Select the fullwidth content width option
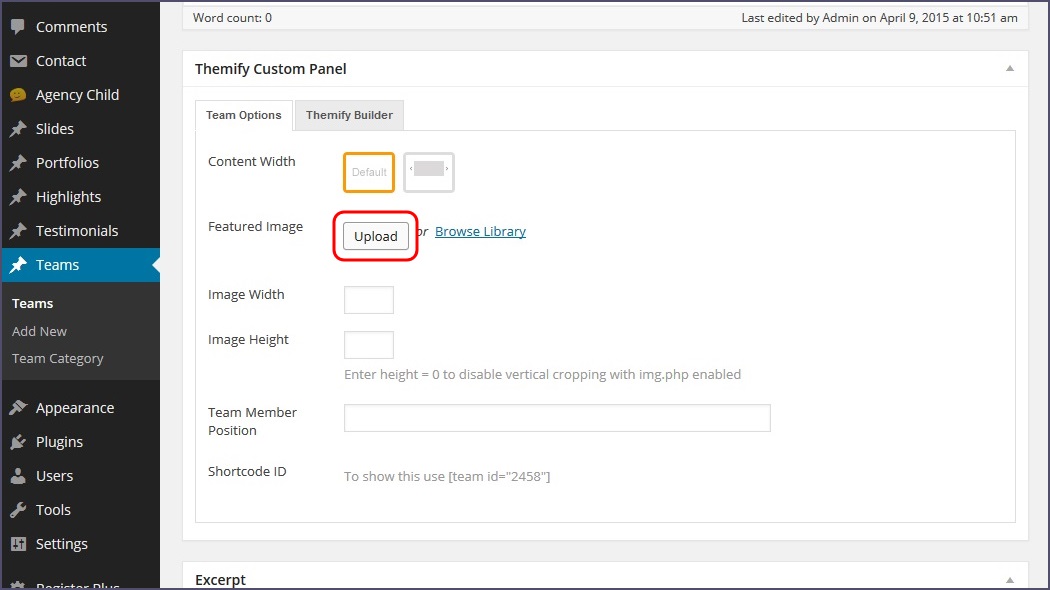Image resolution: width=1050 pixels, height=590 pixels. click(x=429, y=172)
